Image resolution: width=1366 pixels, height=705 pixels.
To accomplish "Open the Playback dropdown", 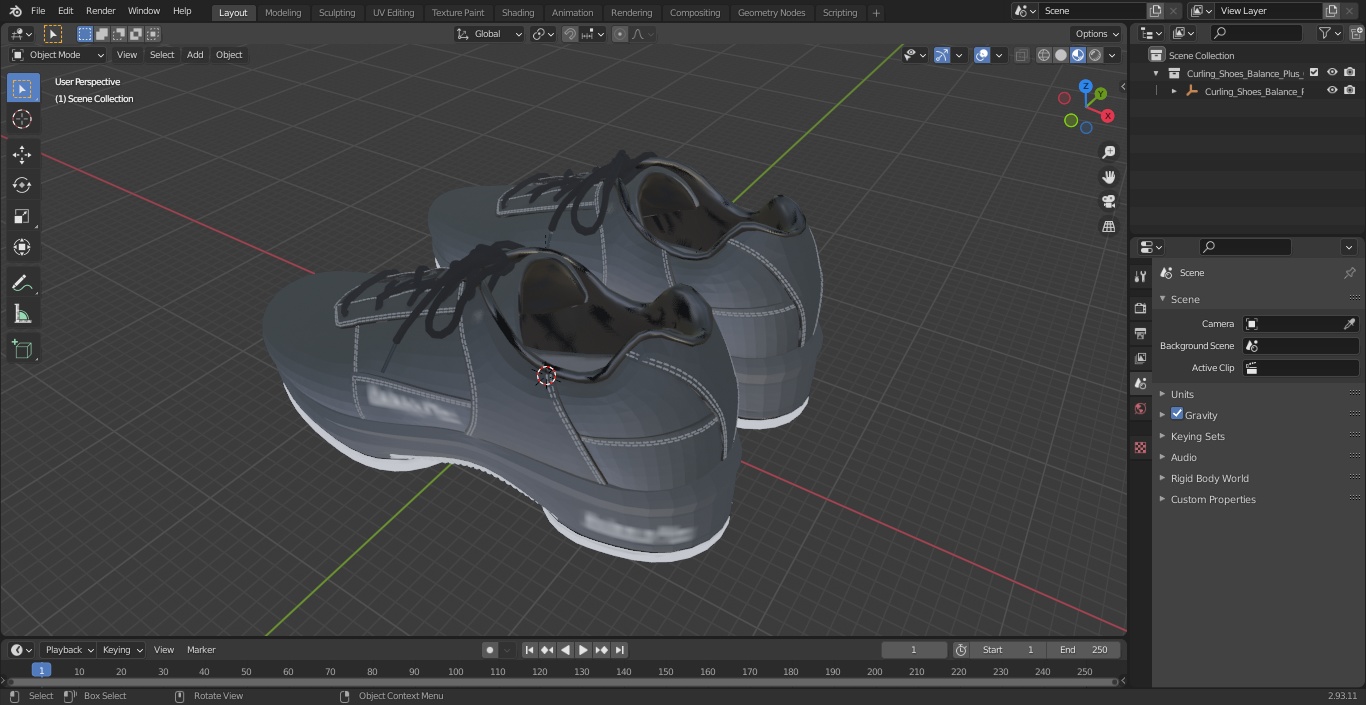I will pyautogui.click(x=69, y=650).
